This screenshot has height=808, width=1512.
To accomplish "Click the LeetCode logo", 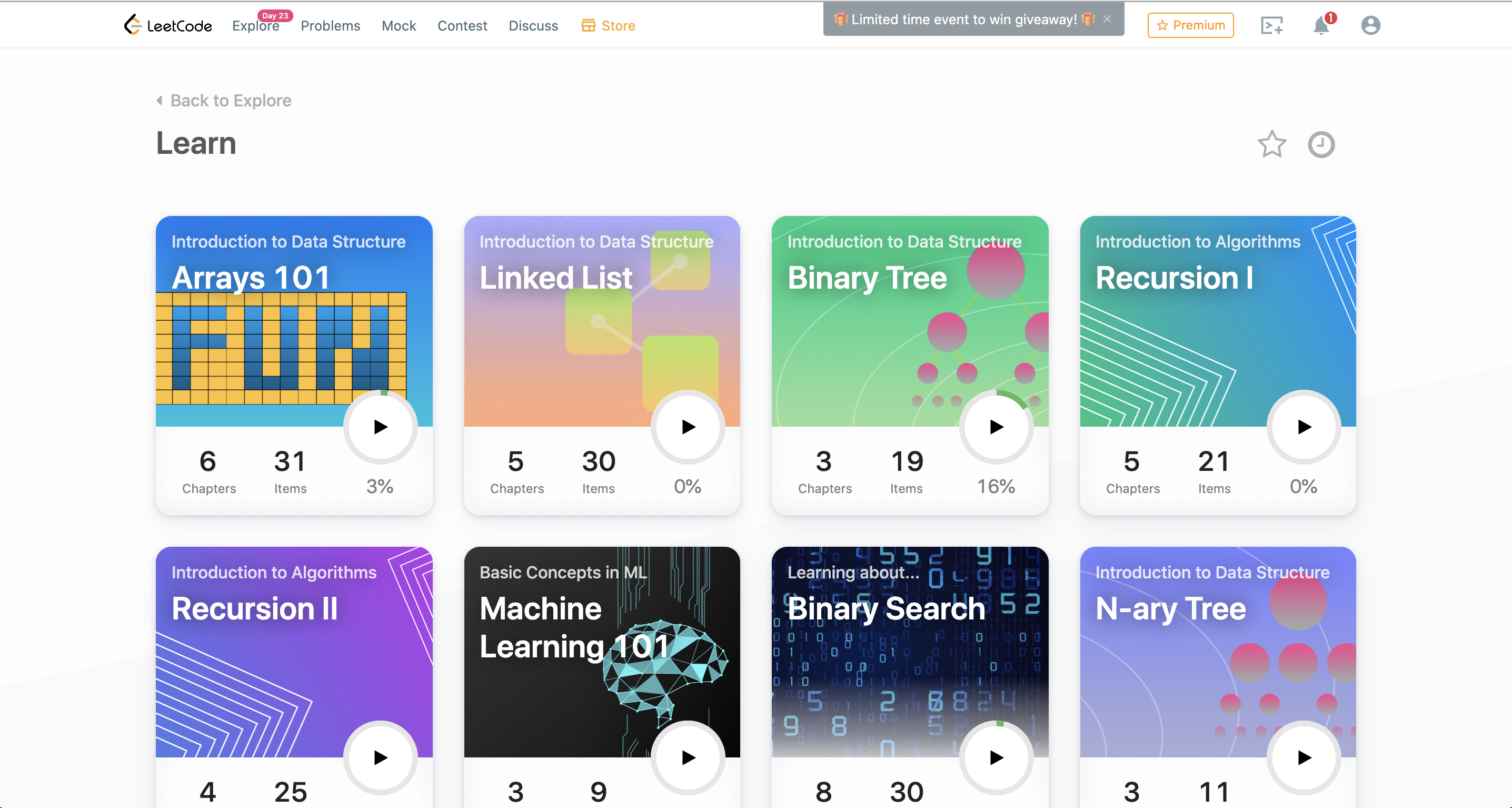I will click(167, 25).
